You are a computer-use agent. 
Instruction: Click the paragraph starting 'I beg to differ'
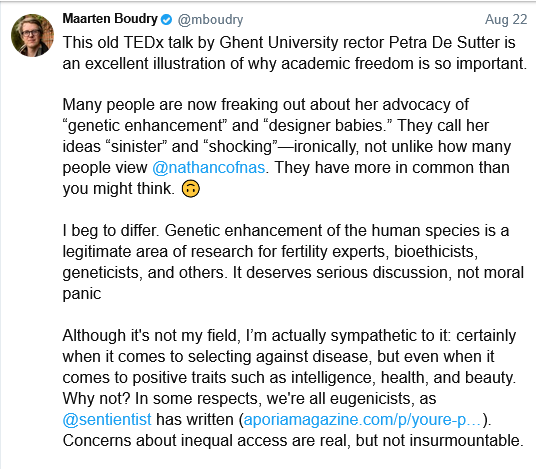[x=293, y=262]
